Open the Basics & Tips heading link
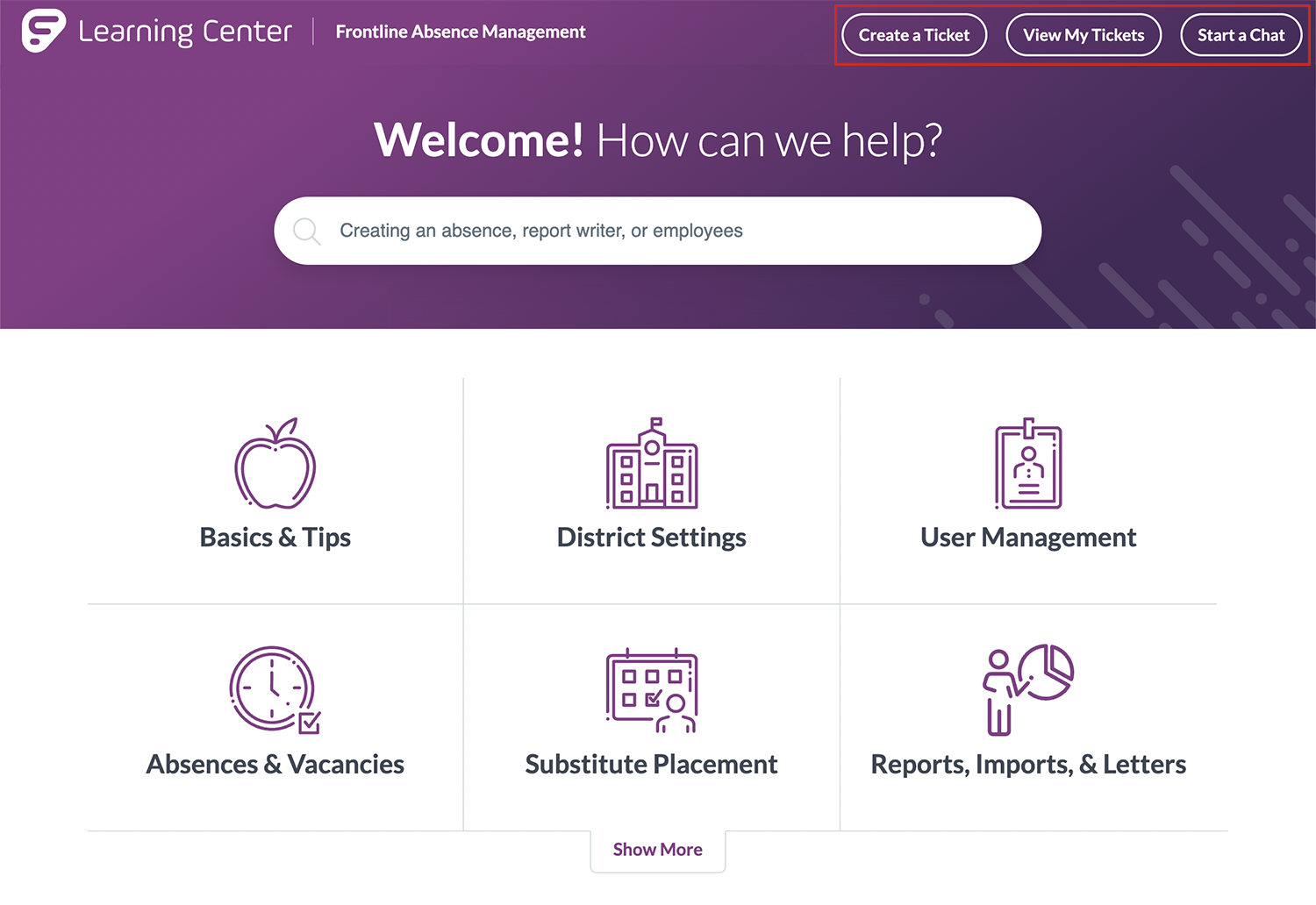Viewport: 1316px width, 905px height. point(275,538)
